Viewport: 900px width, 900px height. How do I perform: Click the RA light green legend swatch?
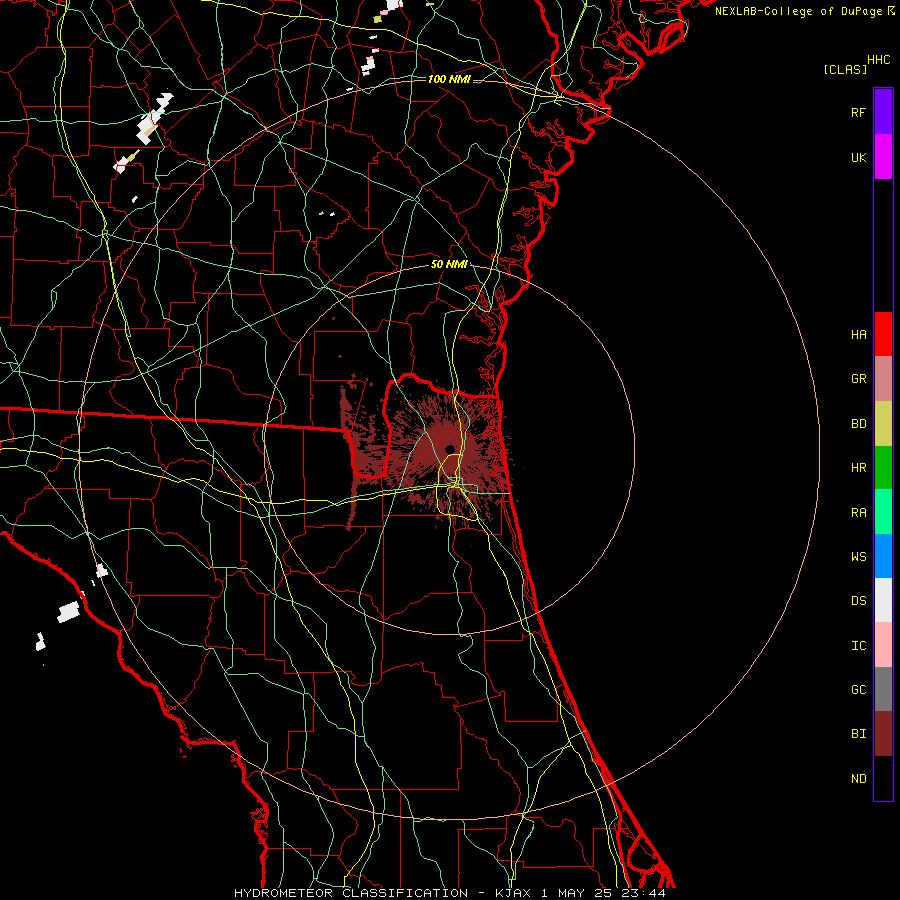point(883,512)
